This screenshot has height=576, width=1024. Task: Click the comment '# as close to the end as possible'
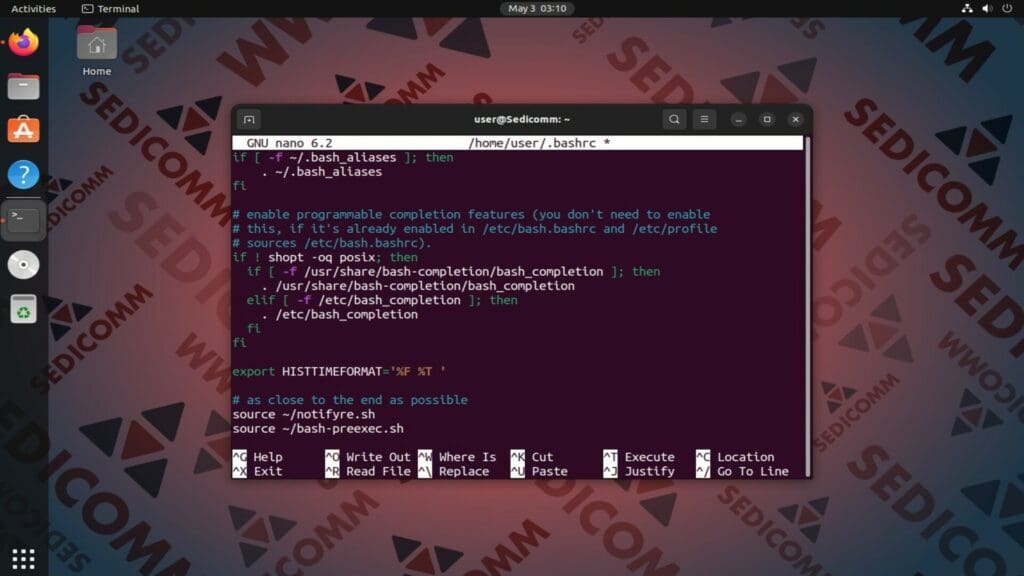click(350, 400)
